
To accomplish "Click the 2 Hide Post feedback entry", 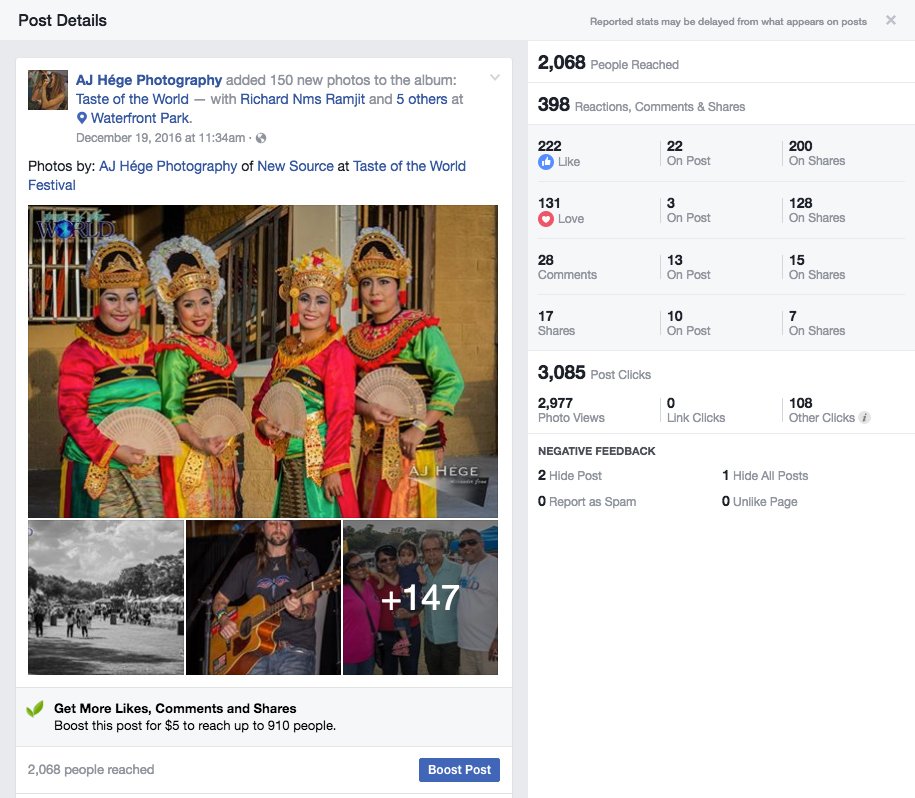I will tap(570, 475).
